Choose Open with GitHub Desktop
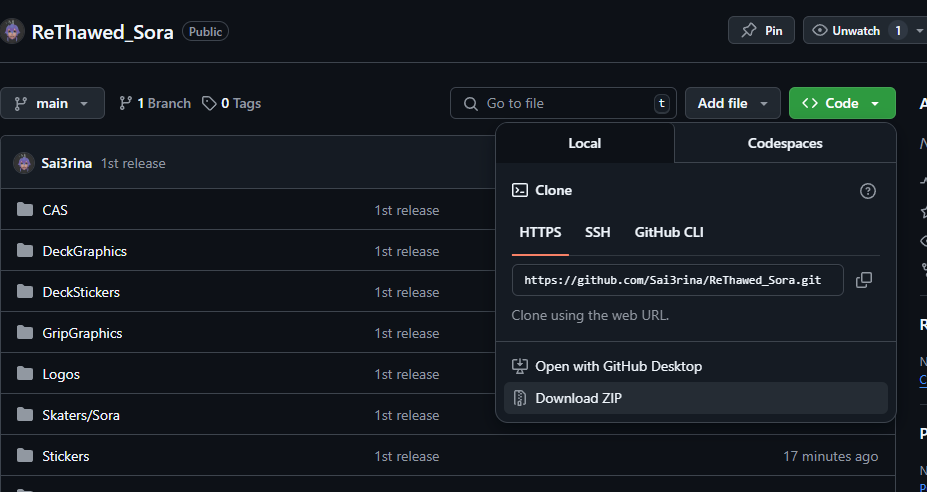This screenshot has height=492, width=927. coord(618,366)
